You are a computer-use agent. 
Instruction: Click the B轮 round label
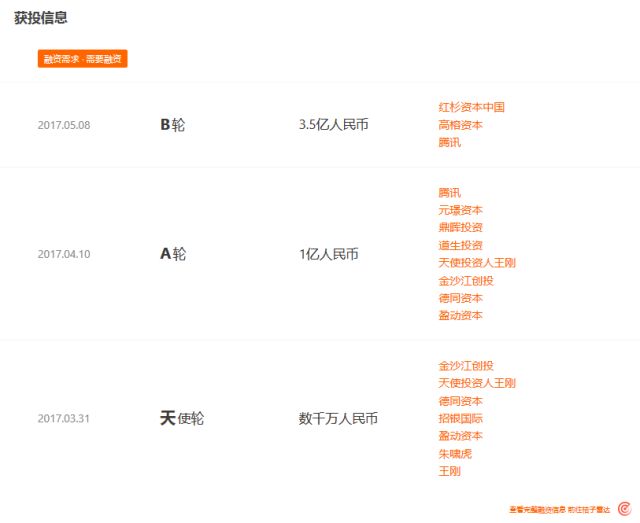pyautogui.click(x=172, y=125)
